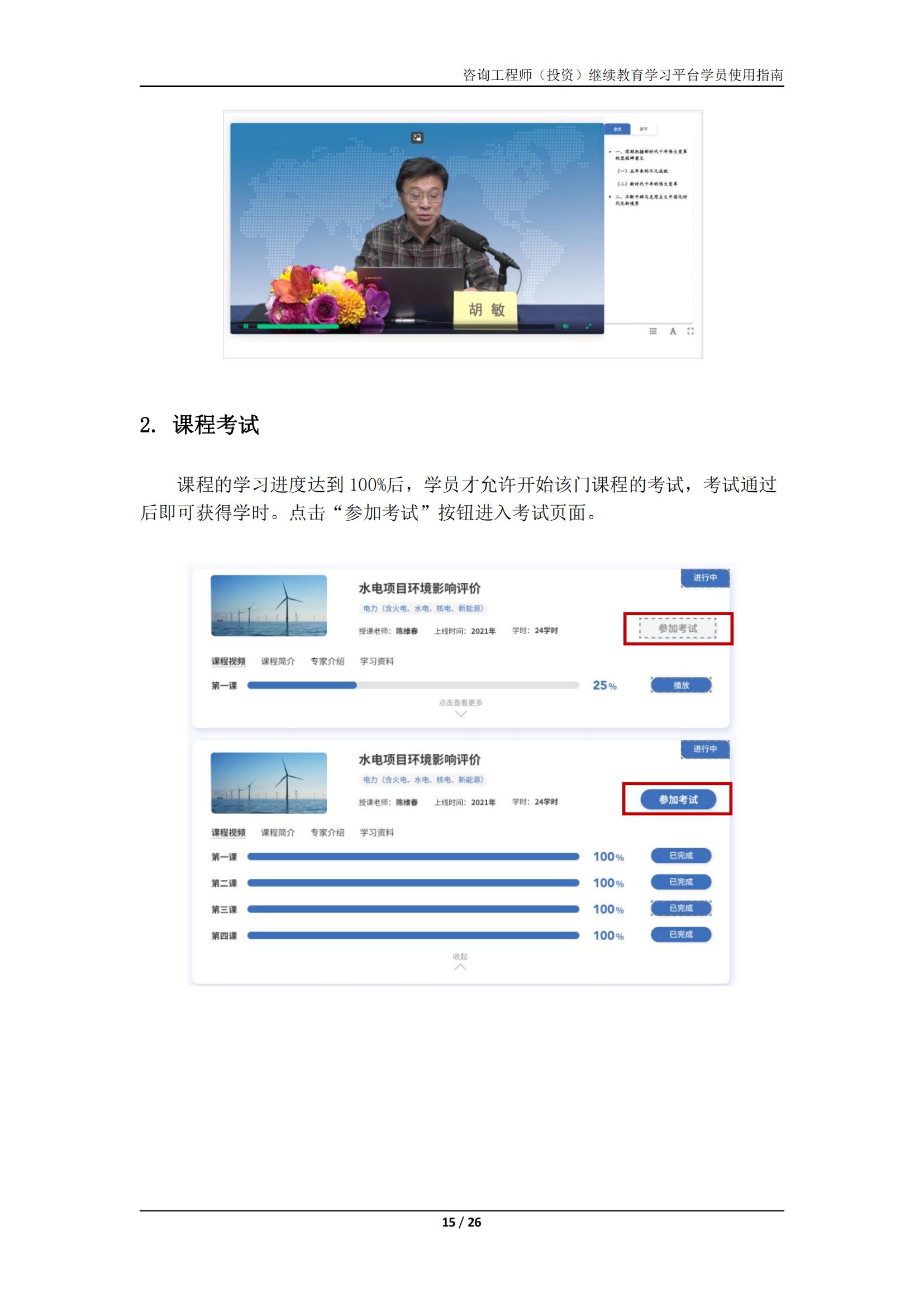
Task: Seek on the green video progress bar
Action: coord(298,326)
